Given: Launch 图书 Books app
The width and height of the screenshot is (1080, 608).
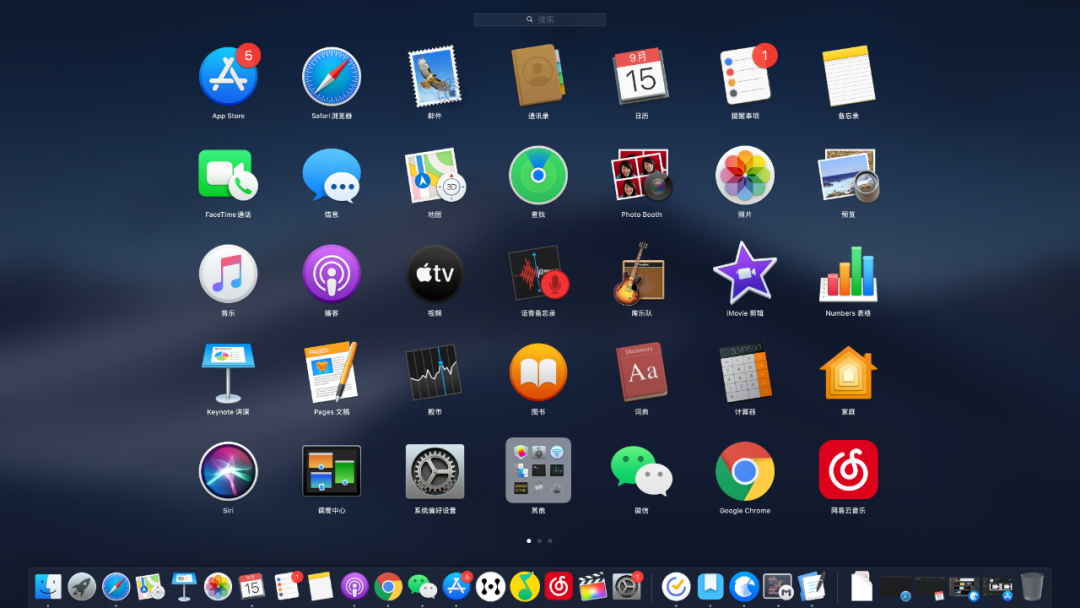Looking at the screenshot, I should pos(538,373).
